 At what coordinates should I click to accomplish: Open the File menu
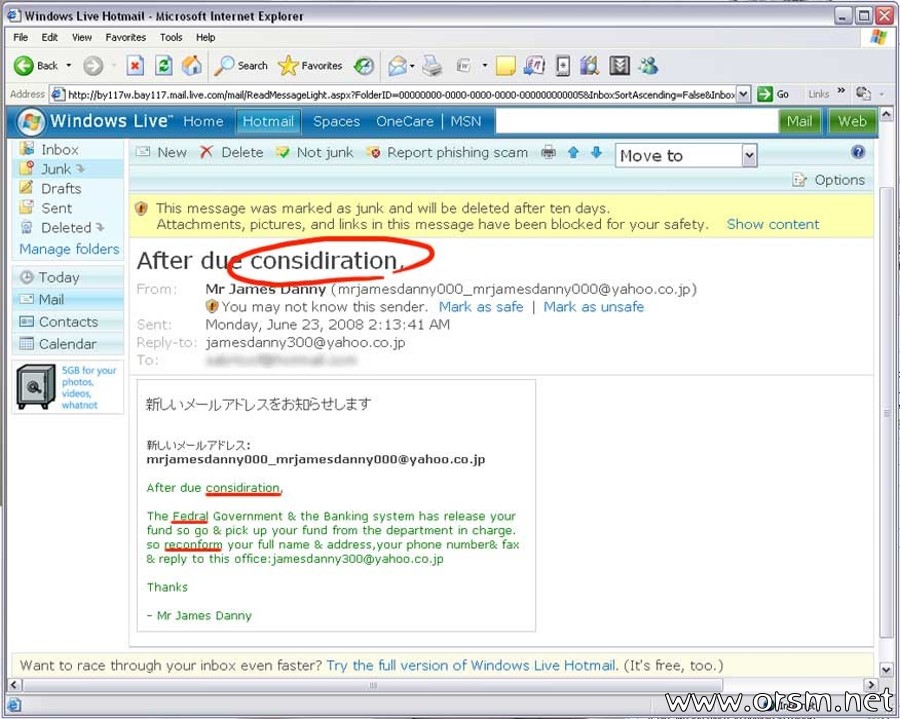21,37
